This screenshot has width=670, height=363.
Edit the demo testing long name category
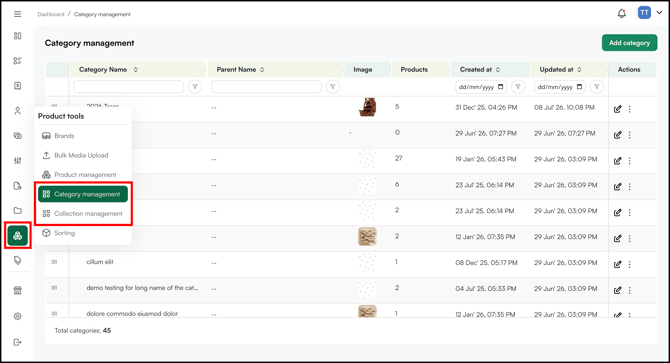[617, 290]
